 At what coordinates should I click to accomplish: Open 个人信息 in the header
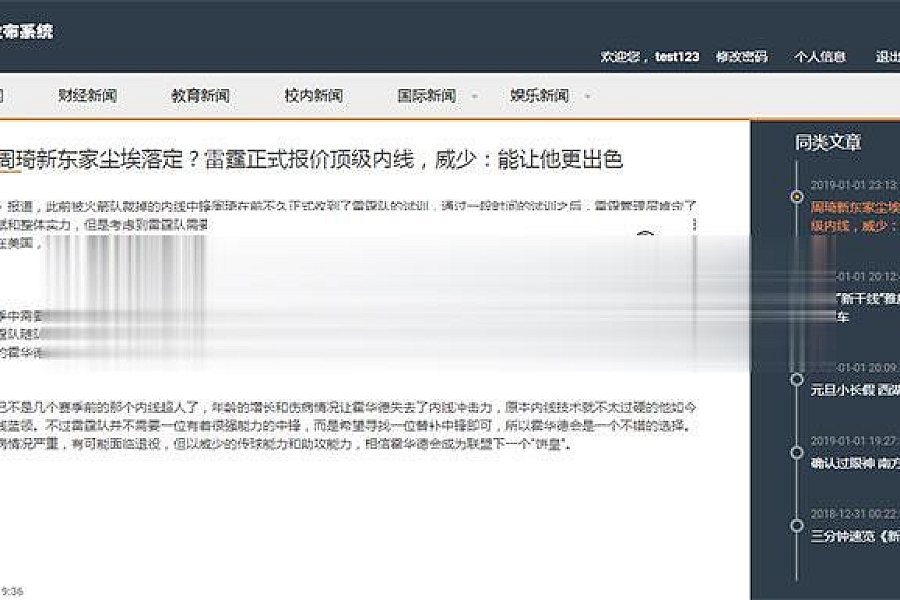(820, 56)
